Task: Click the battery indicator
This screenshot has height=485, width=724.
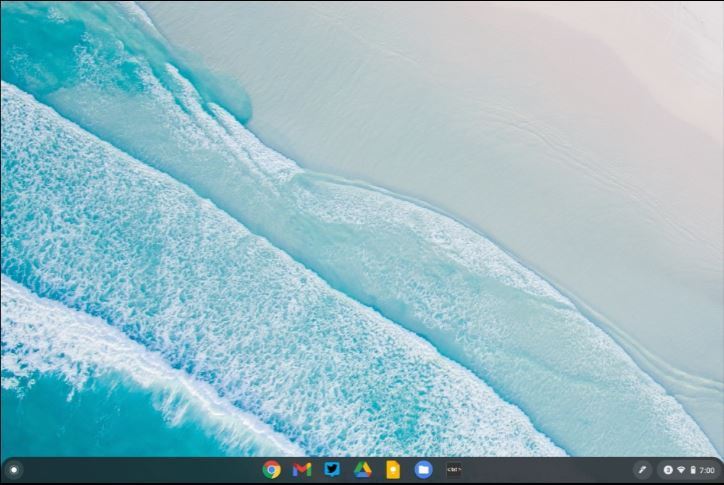Action: 692,469
